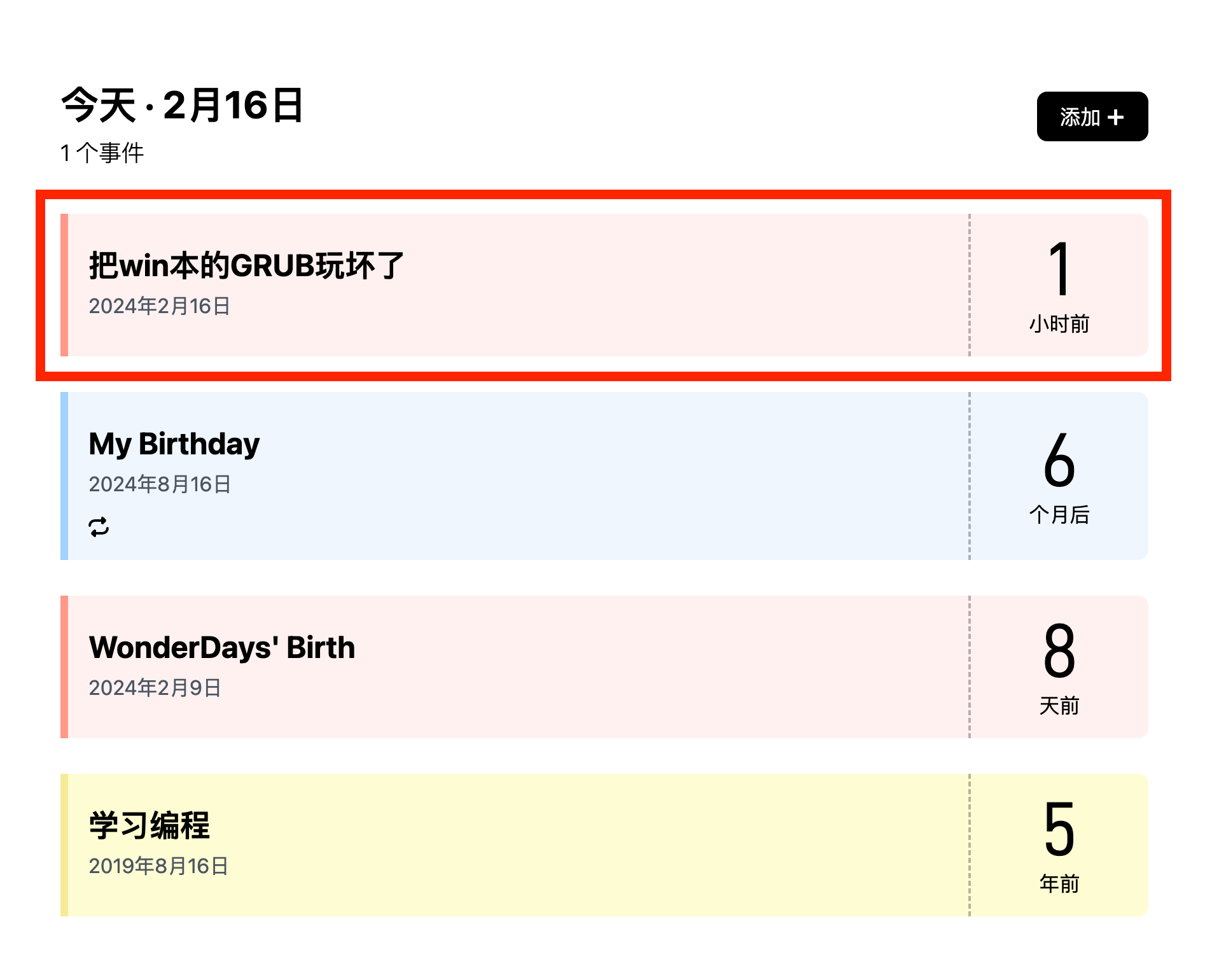This screenshot has width=1219, height=980.
Task: Click the 1 个事件 subtitle text
Action: tap(102, 153)
